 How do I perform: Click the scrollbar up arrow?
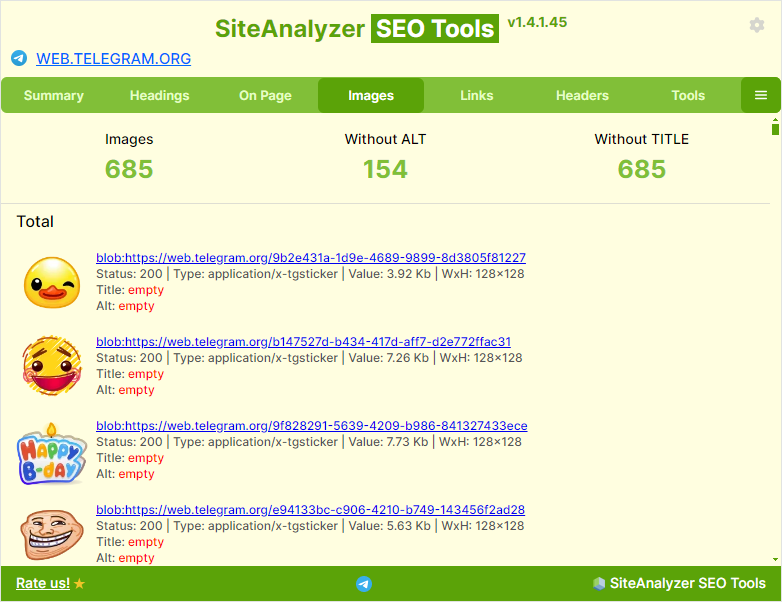coord(775,120)
